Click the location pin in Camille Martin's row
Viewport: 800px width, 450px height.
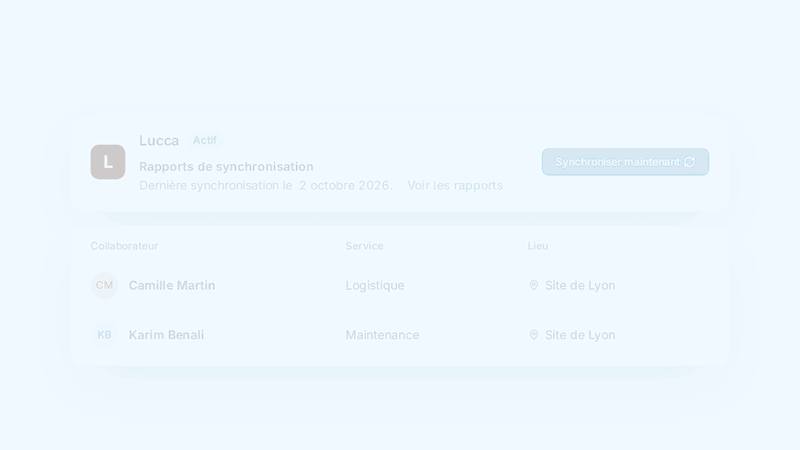(x=534, y=285)
